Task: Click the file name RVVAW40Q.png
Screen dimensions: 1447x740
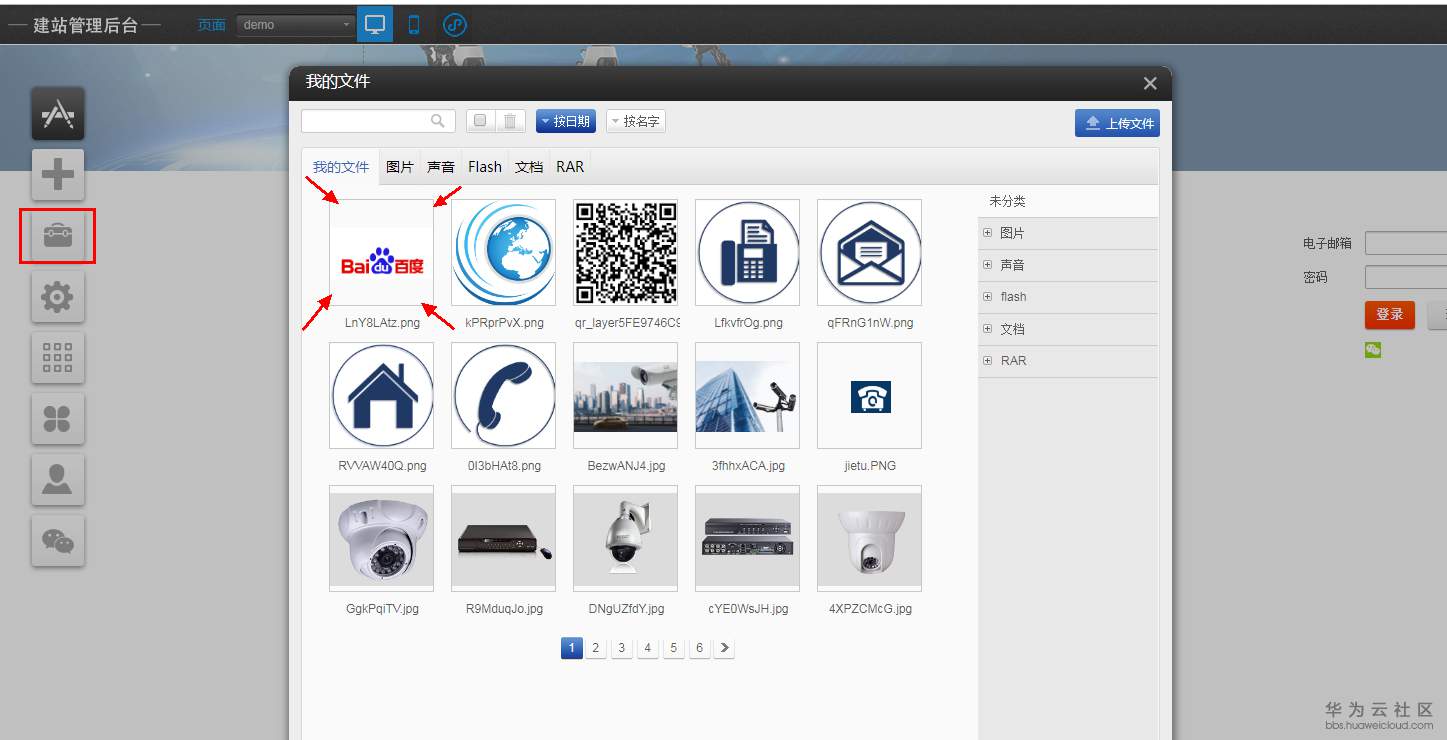Action: [382, 466]
